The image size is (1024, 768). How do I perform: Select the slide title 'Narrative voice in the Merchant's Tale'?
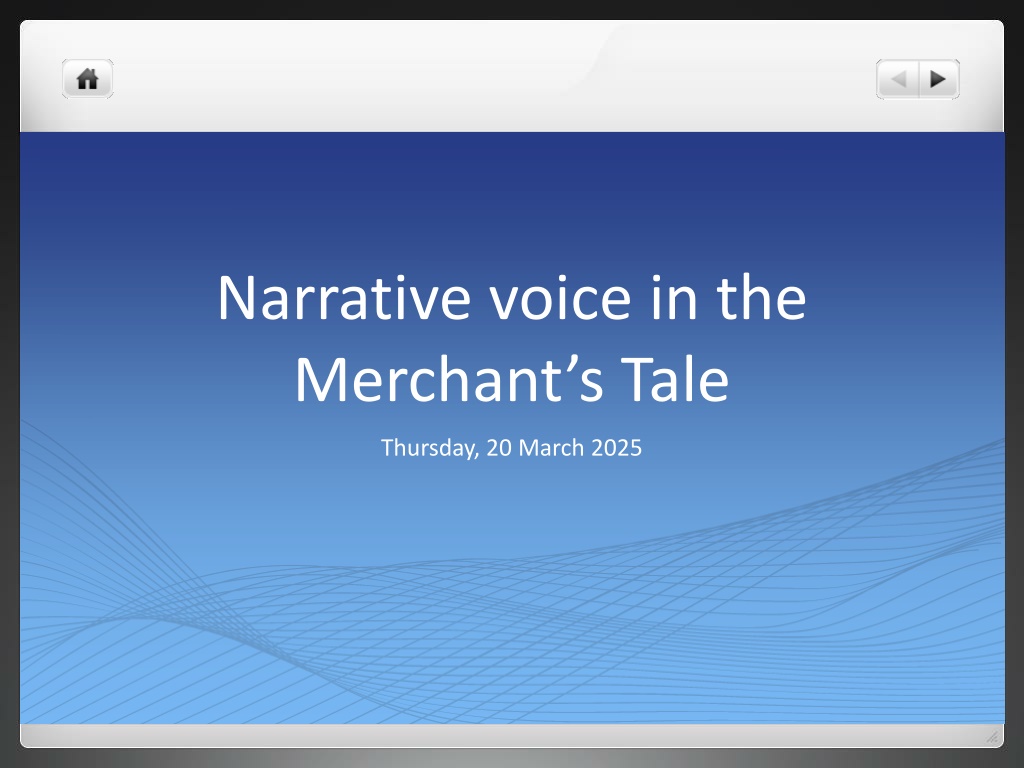point(512,338)
